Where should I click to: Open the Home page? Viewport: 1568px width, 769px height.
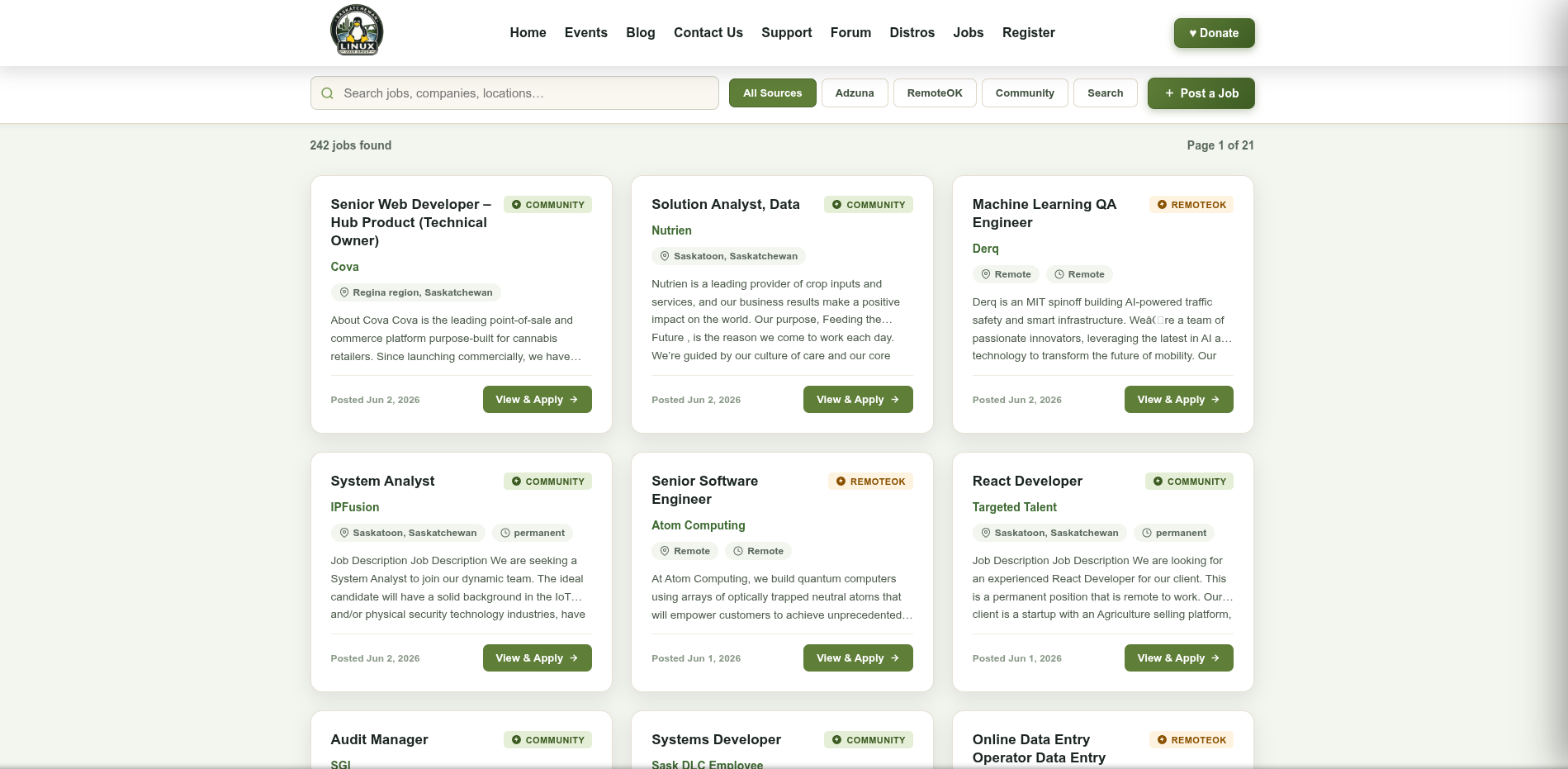pyautogui.click(x=528, y=33)
